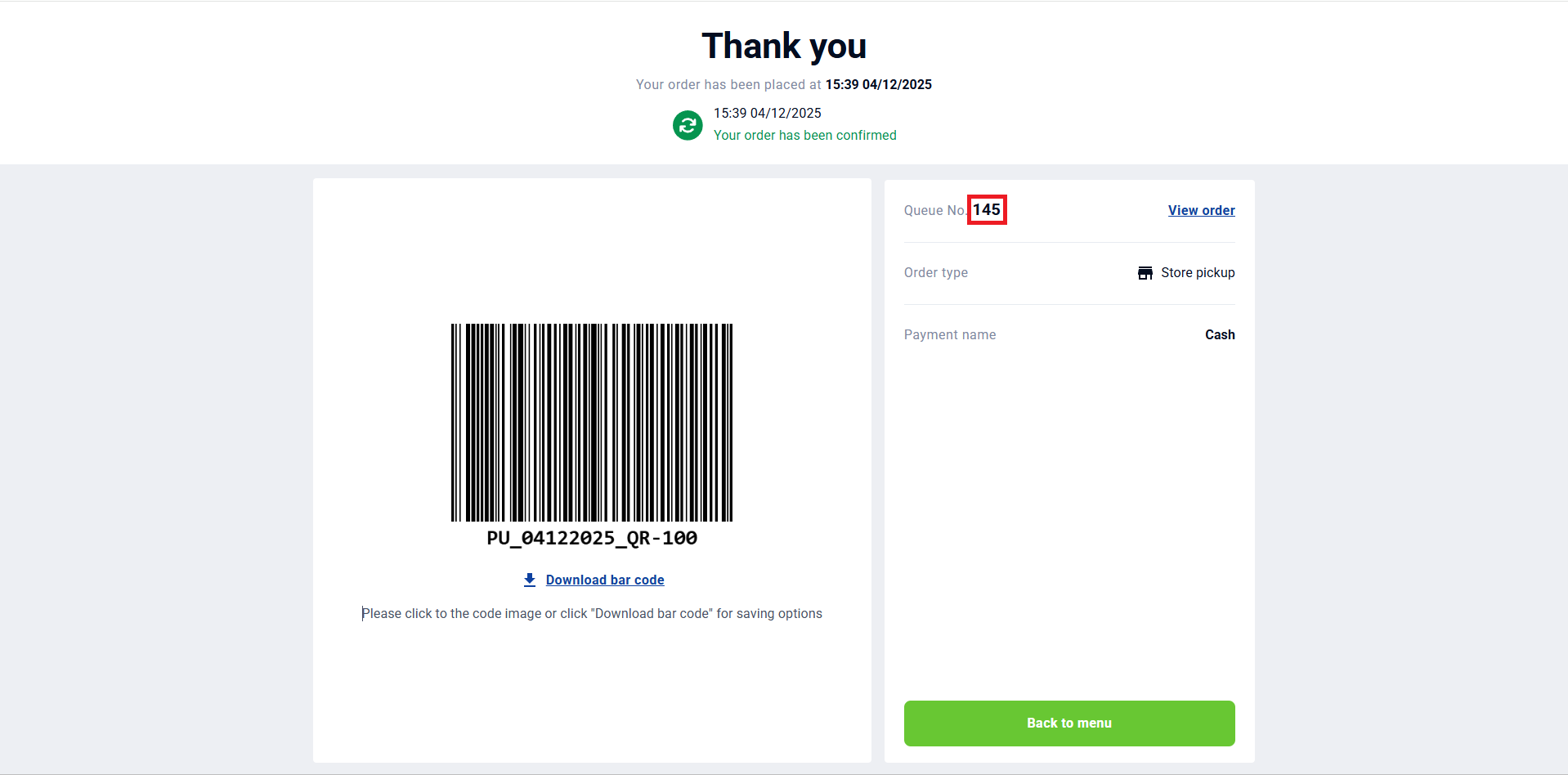1568x775 pixels.
Task: Click the Payment name label
Action: [949, 335]
